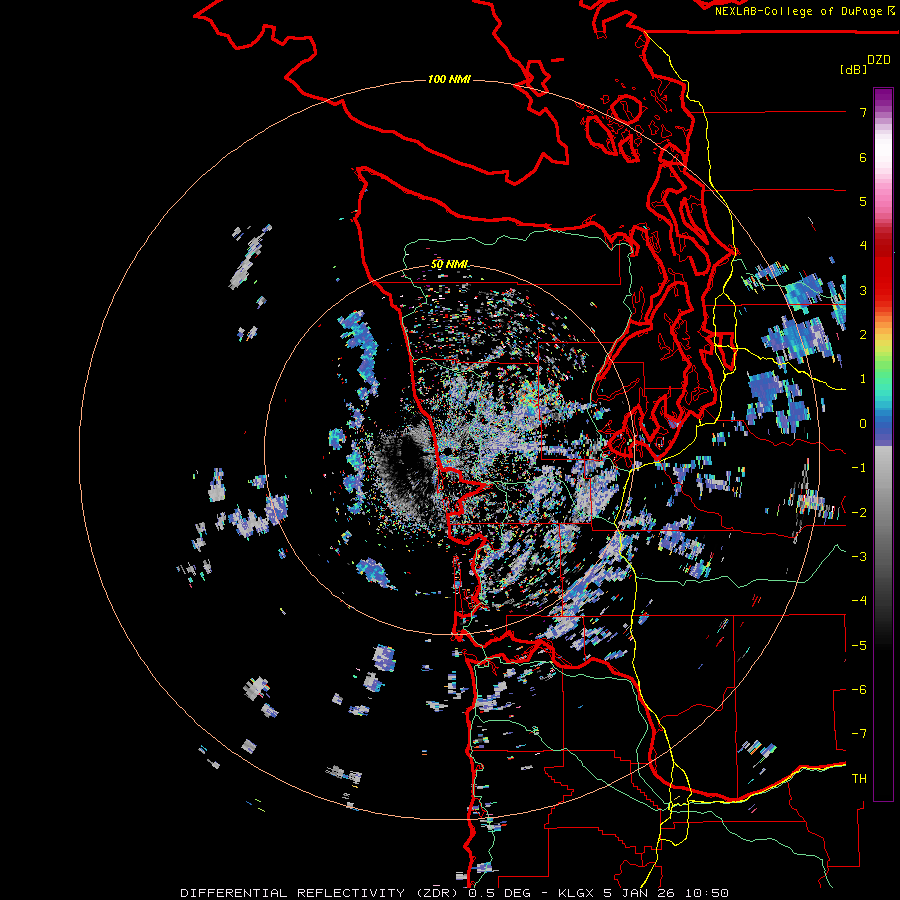Click the KLGX radar site identifier

(x=576, y=893)
